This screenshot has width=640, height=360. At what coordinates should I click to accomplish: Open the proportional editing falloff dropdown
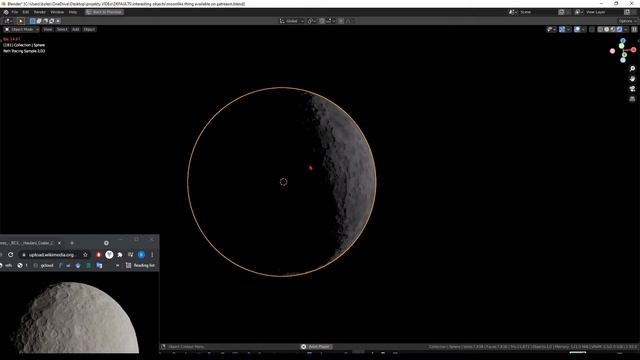[x=349, y=21]
